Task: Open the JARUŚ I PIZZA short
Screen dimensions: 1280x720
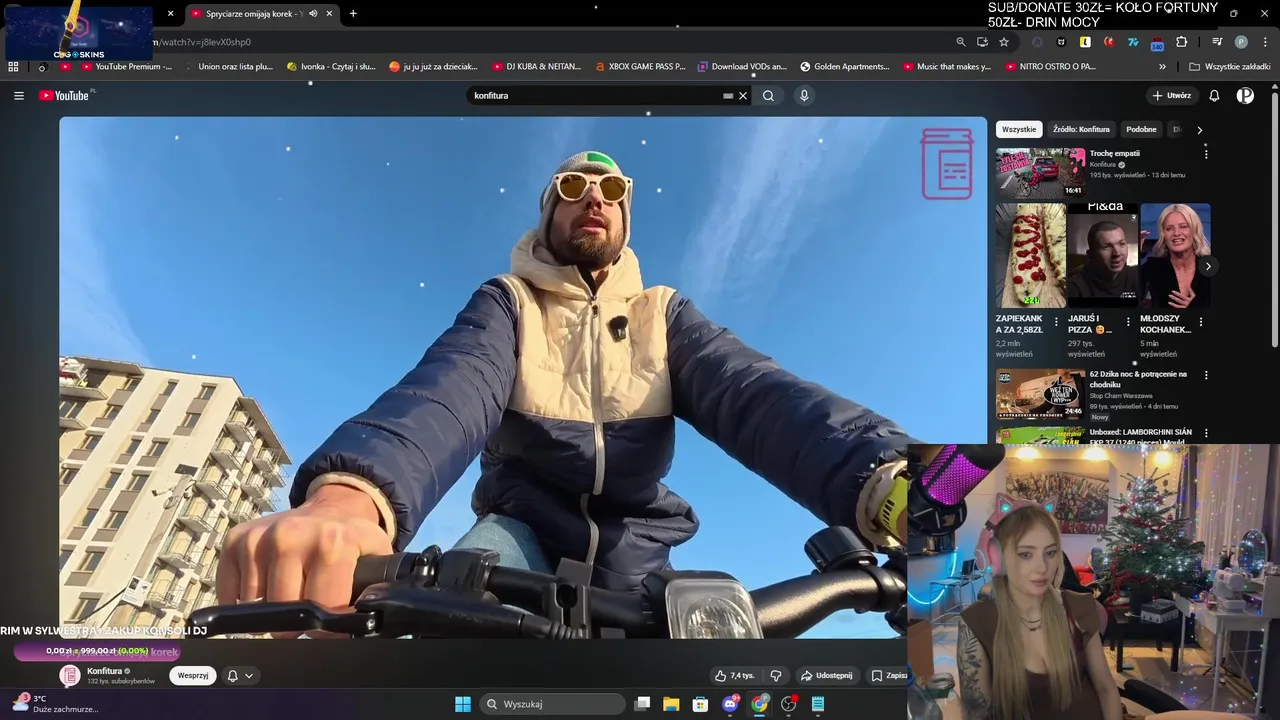Action: click(x=1102, y=256)
